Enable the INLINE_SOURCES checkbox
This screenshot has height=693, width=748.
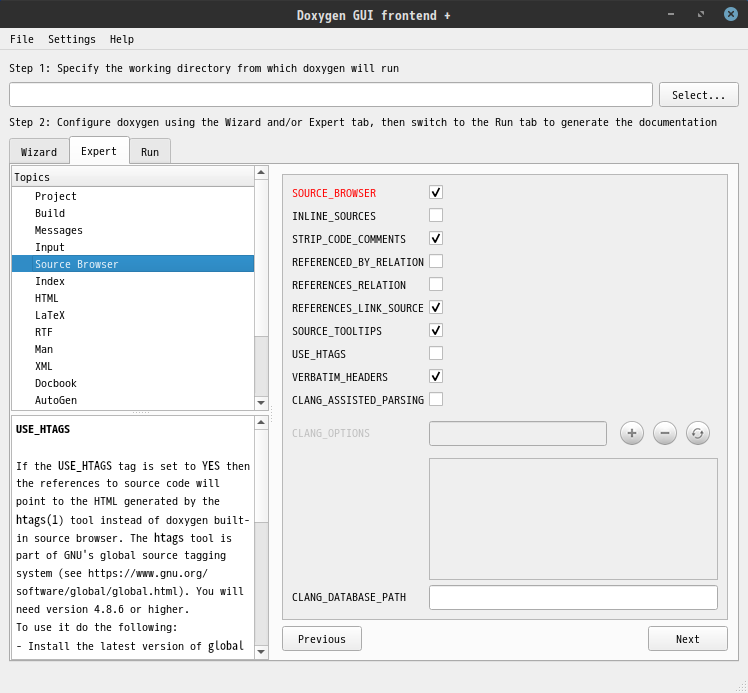[x=436, y=215]
